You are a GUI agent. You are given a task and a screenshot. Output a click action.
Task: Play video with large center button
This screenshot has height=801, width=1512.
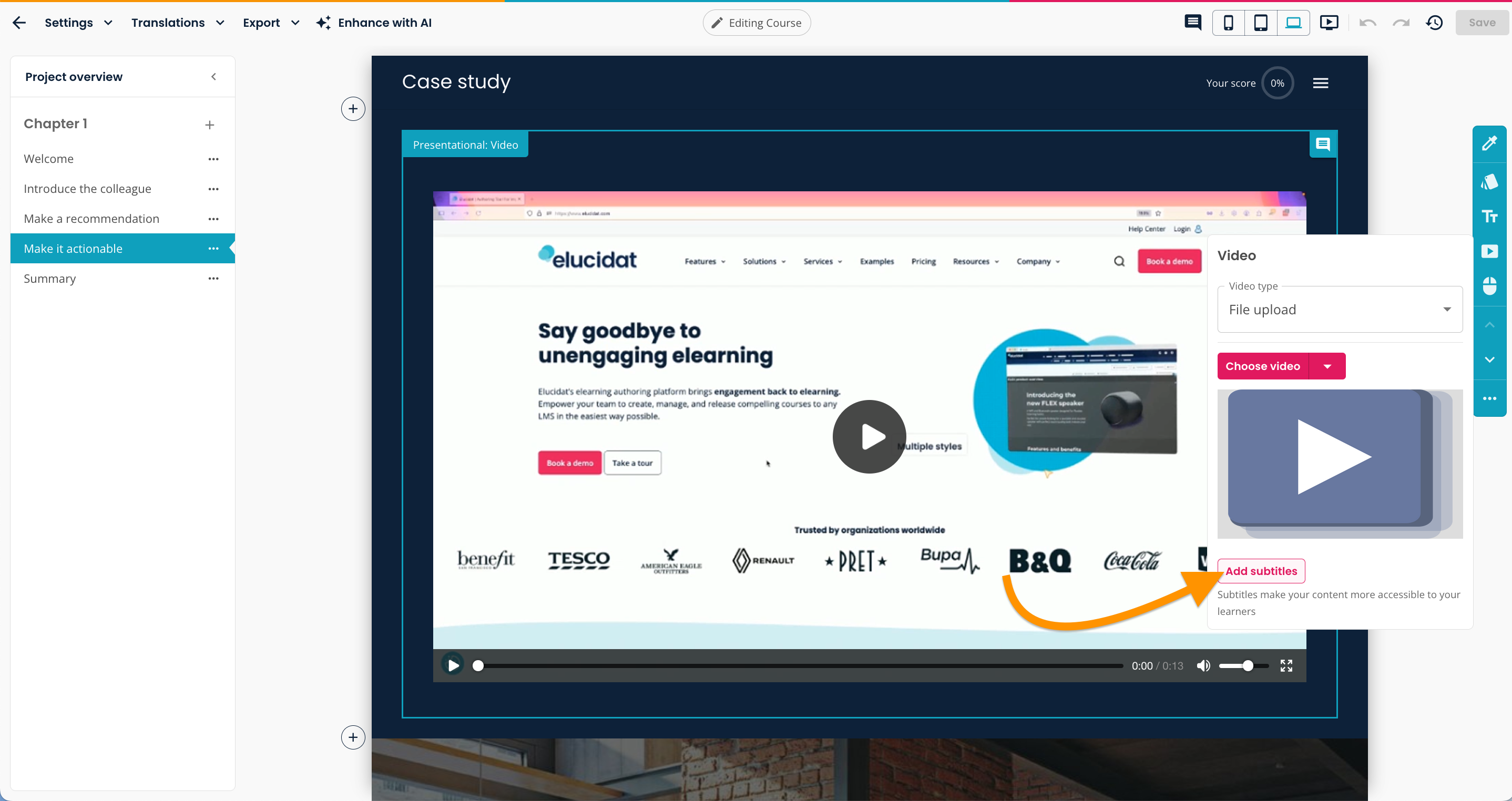[869, 437]
